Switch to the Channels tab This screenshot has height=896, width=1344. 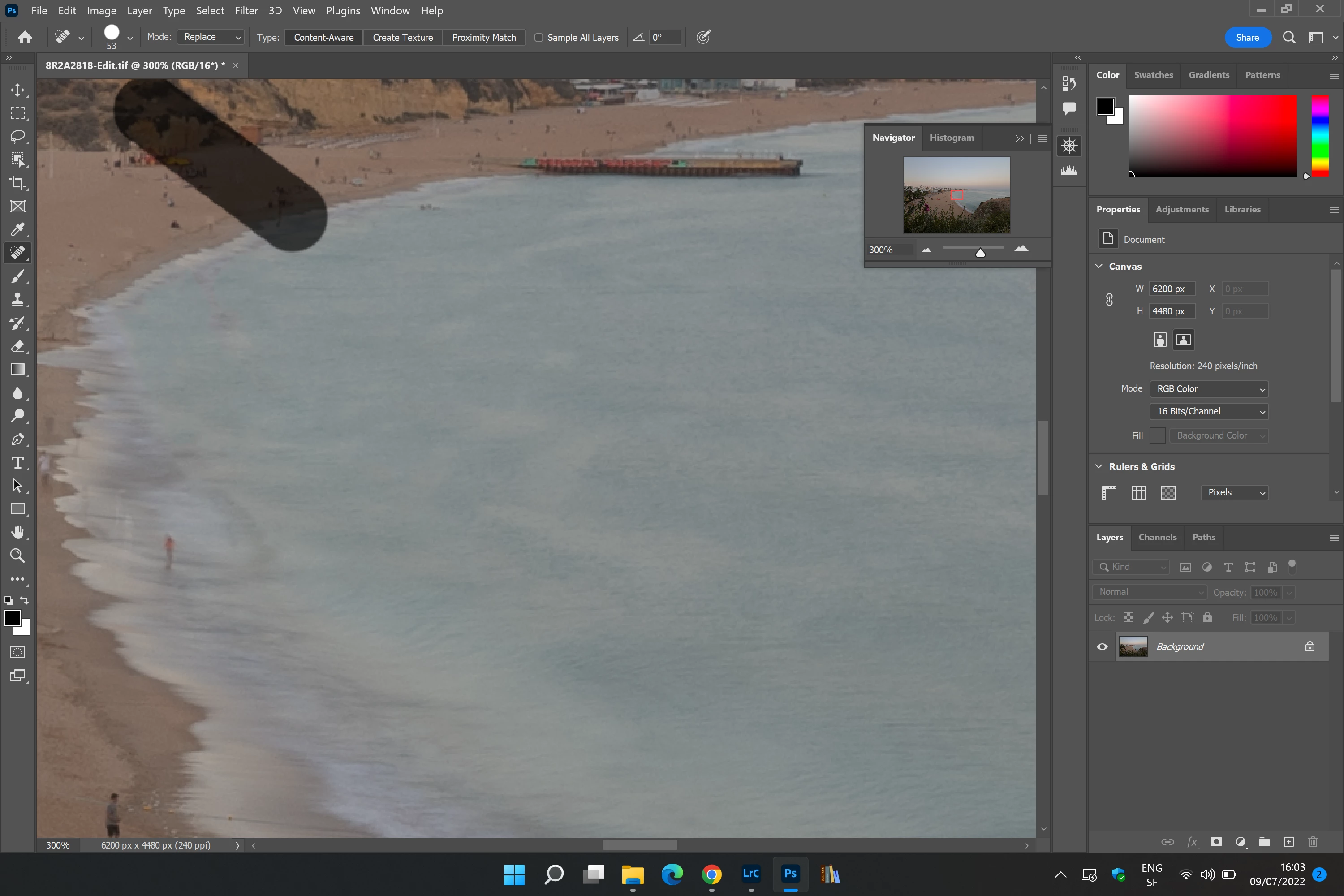pos(1157,537)
